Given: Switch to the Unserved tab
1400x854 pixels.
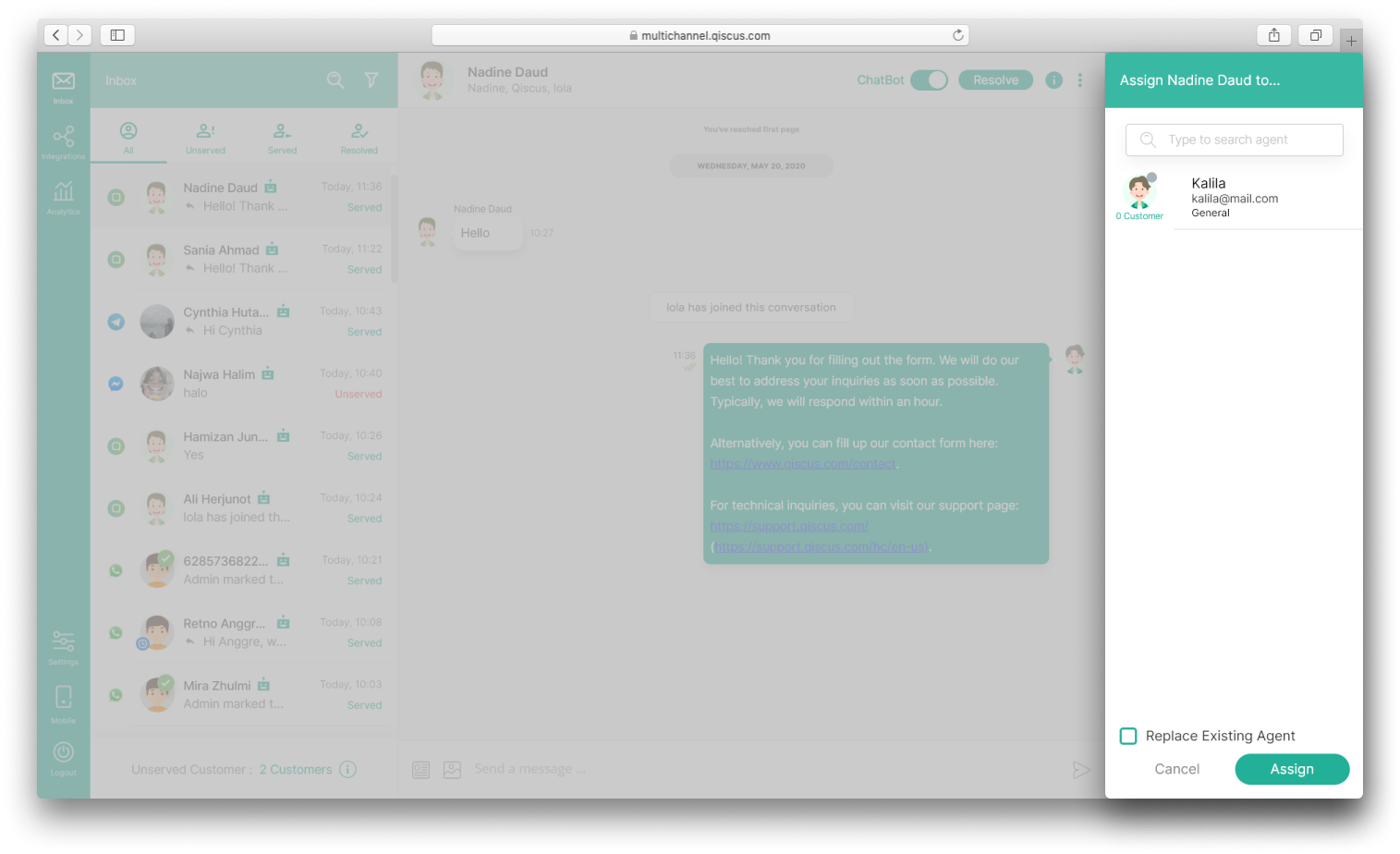Looking at the screenshot, I should coord(205,138).
